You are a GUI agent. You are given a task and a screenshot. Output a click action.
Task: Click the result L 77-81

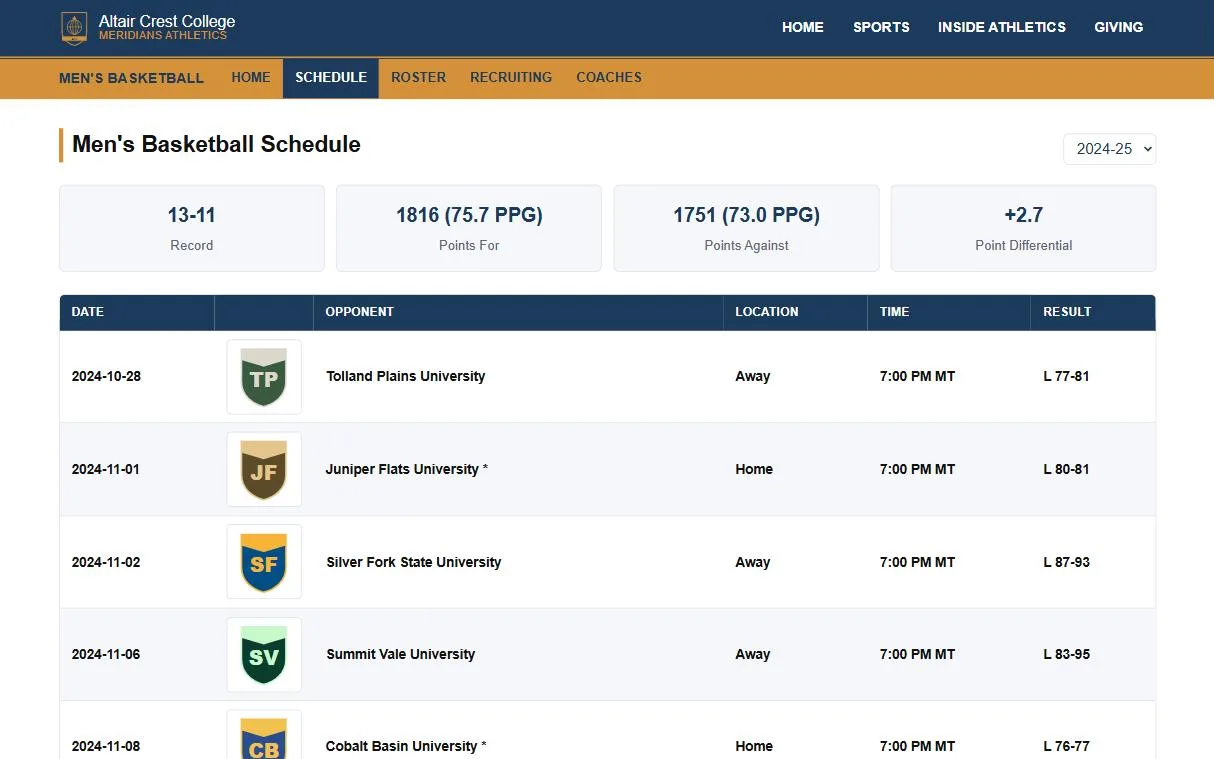pos(1066,377)
